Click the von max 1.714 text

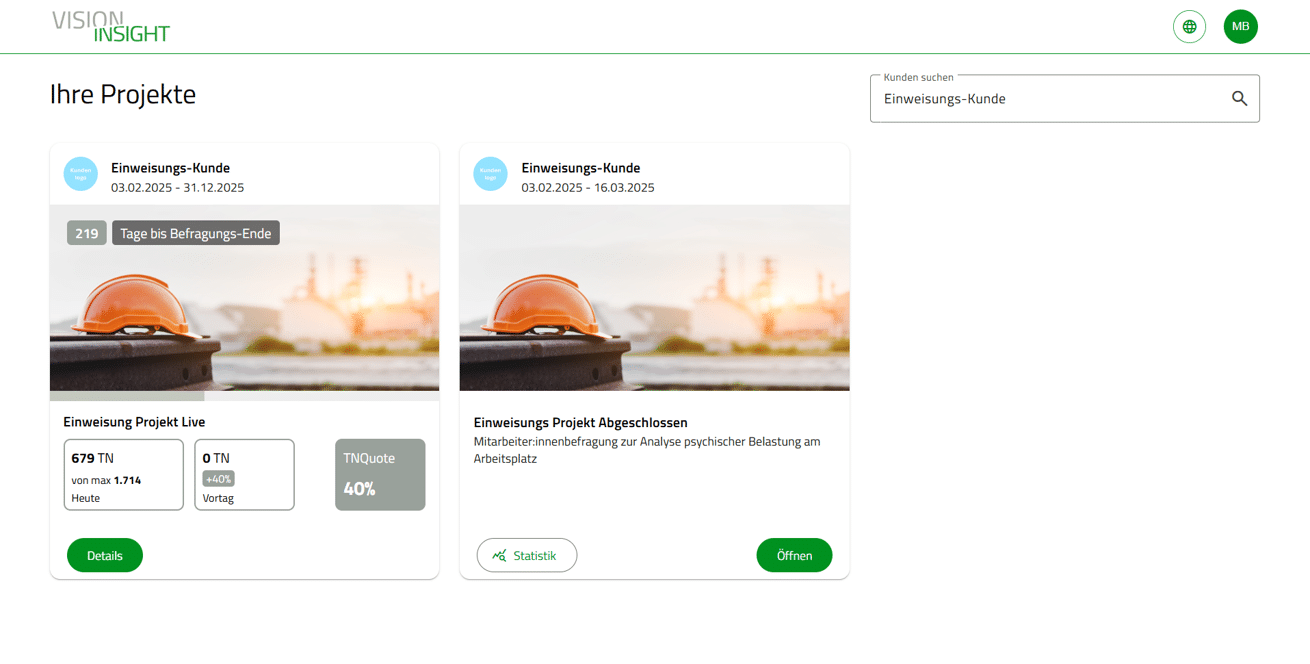pos(106,480)
